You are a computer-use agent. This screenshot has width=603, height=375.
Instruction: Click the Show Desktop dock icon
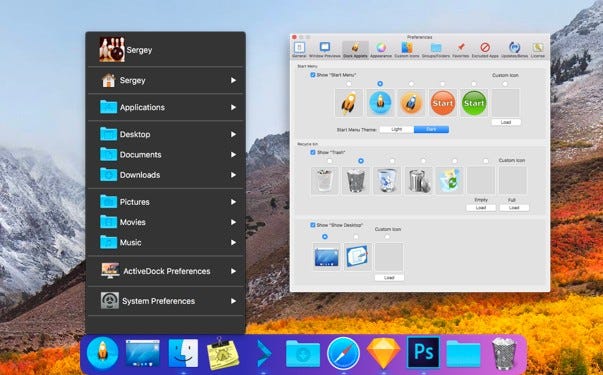point(142,353)
